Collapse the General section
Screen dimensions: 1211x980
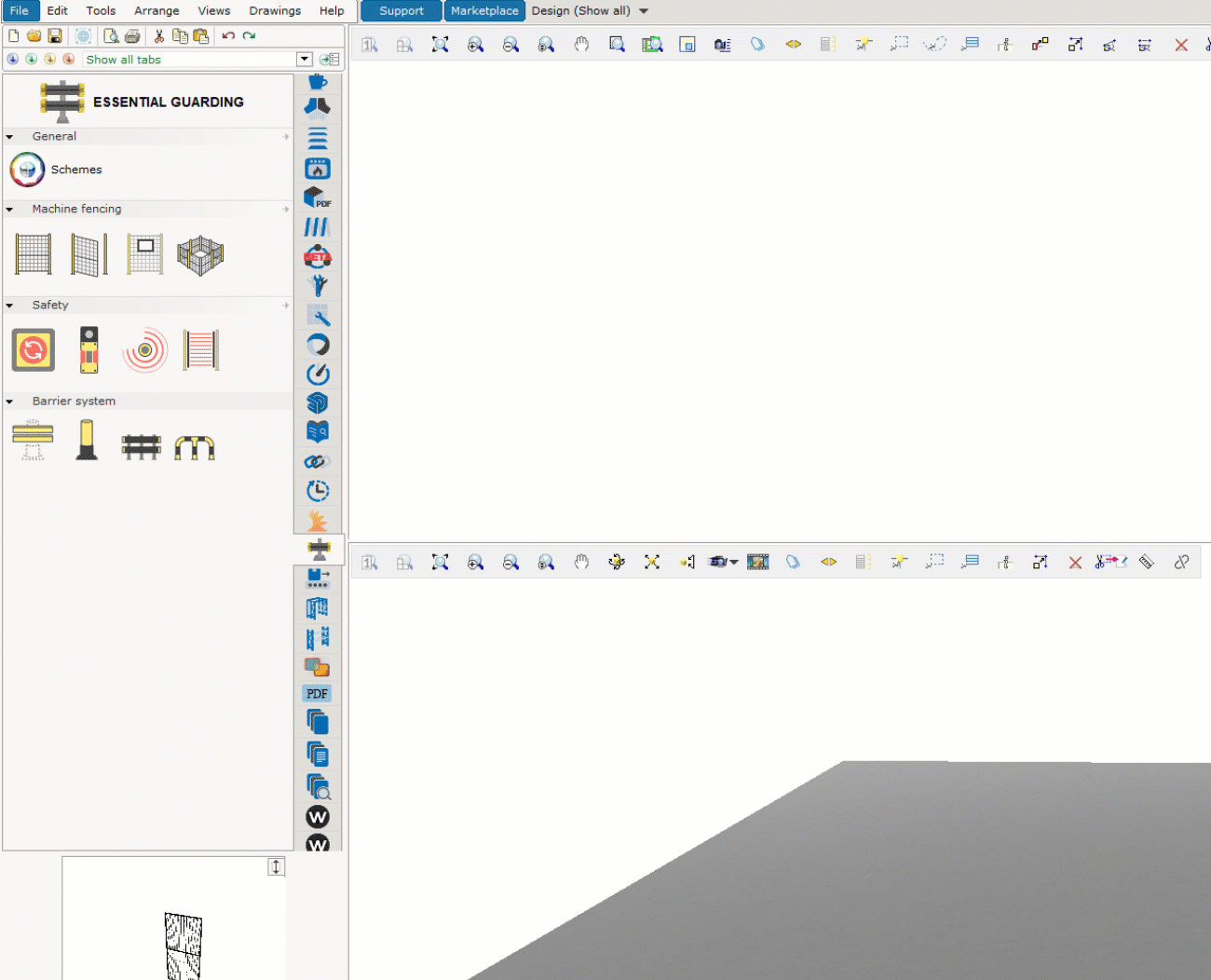tap(9, 137)
